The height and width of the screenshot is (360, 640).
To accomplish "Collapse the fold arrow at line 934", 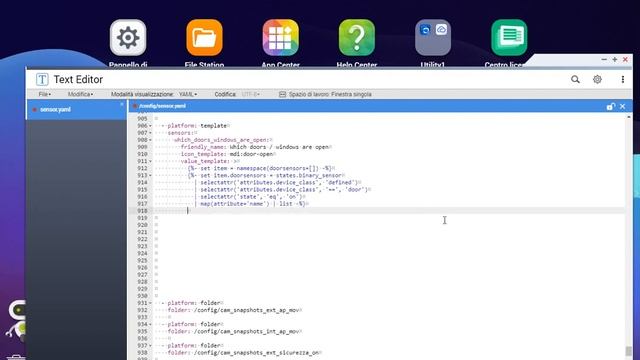I will pyautogui.click(x=150, y=324).
